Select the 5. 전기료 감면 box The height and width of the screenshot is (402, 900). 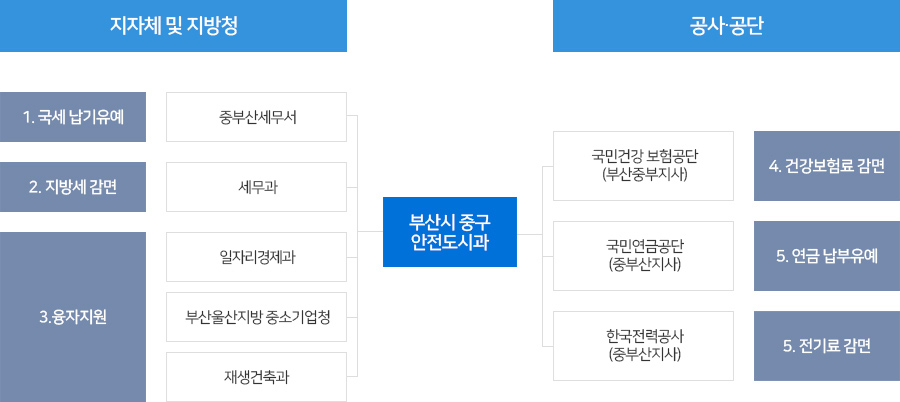click(x=827, y=346)
